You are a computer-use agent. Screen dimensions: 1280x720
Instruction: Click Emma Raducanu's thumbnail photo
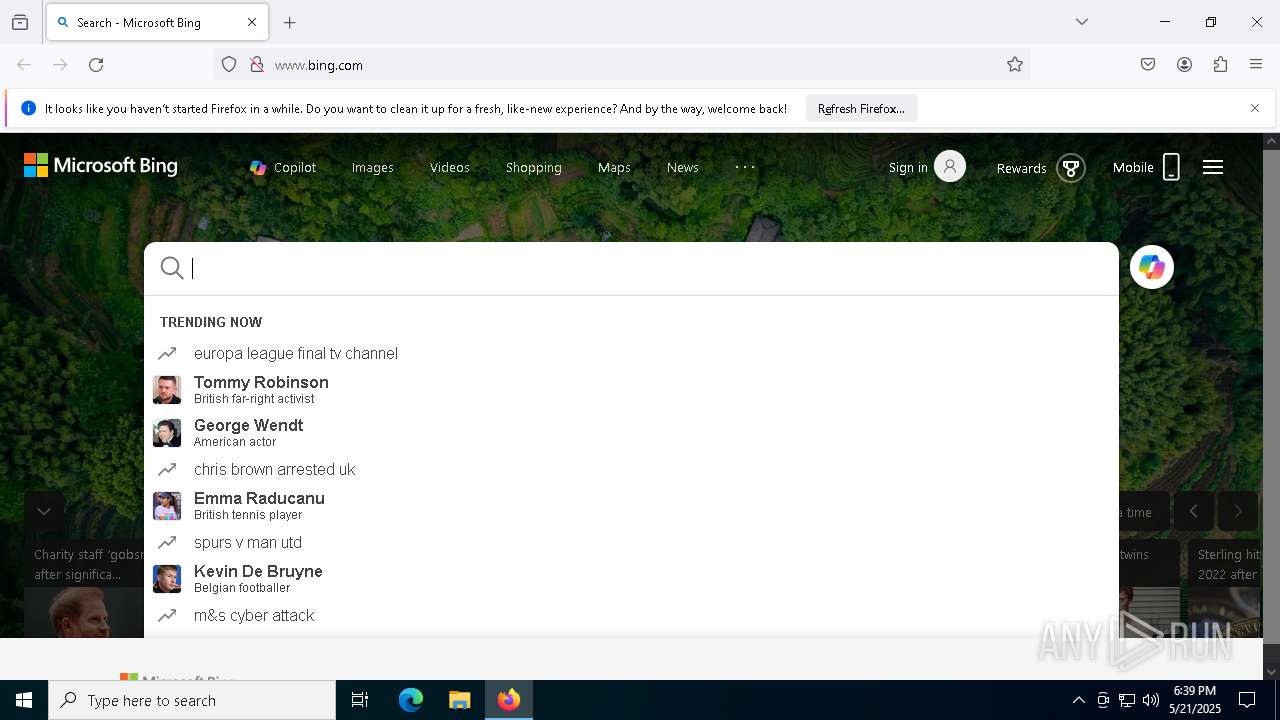point(167,506)
